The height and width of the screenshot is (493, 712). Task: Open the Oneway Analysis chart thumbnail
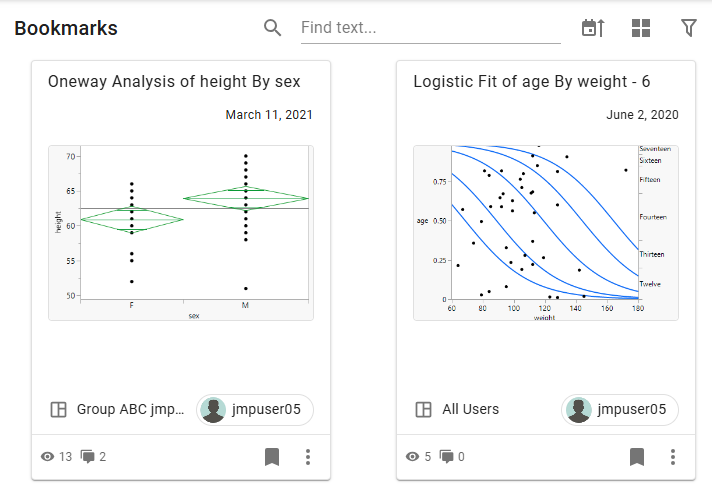pos(181,233)
